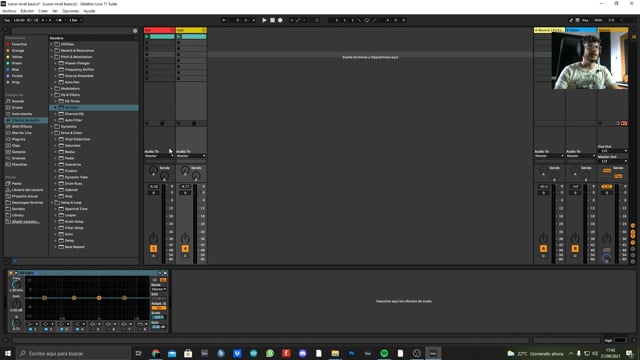
Task: Open EQ Eight Mode Stereo dropdown
Action: pyautogui.click(x=159, y=289)
